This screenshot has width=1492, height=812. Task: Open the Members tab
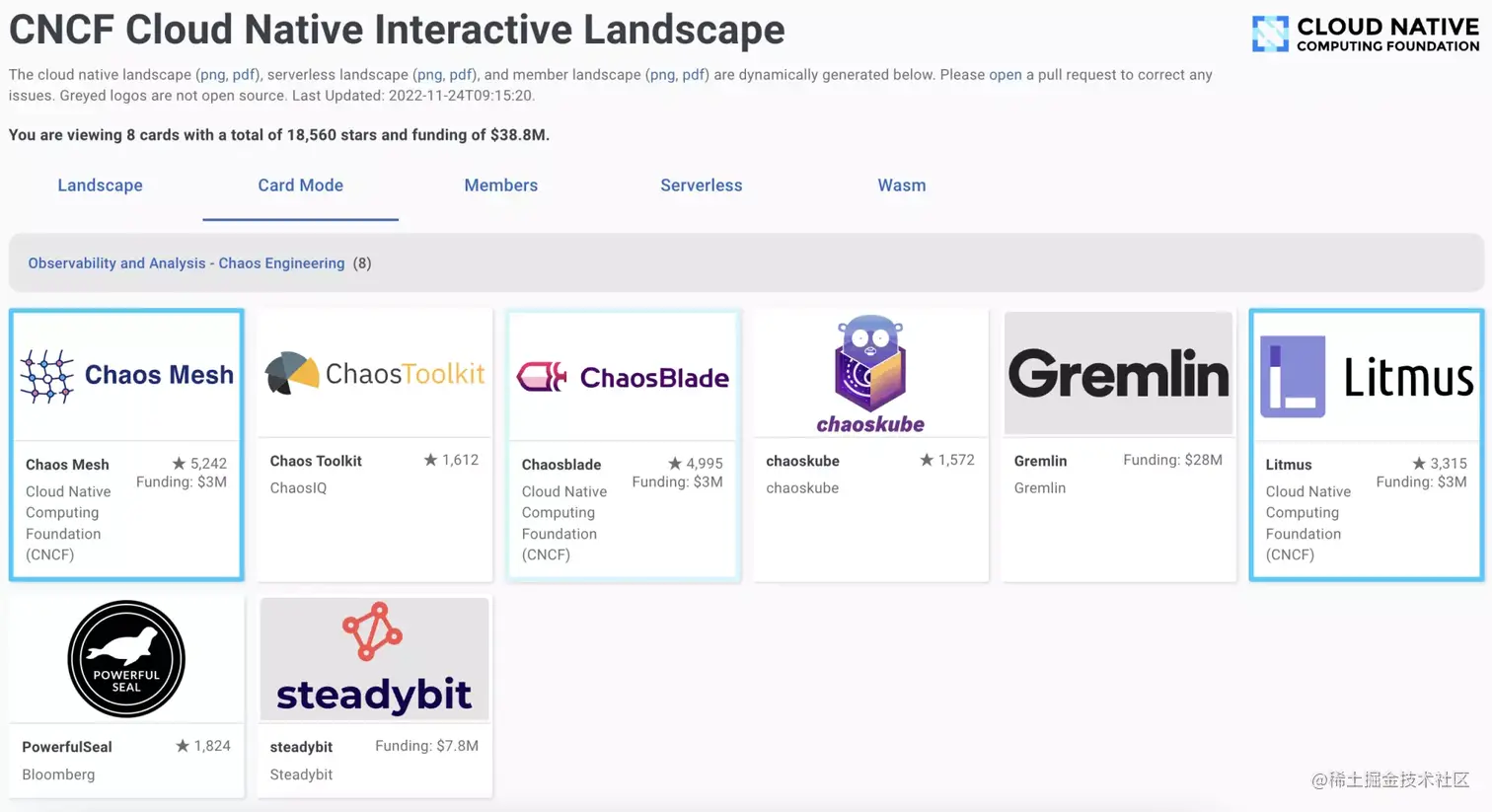tap(500, 185)
